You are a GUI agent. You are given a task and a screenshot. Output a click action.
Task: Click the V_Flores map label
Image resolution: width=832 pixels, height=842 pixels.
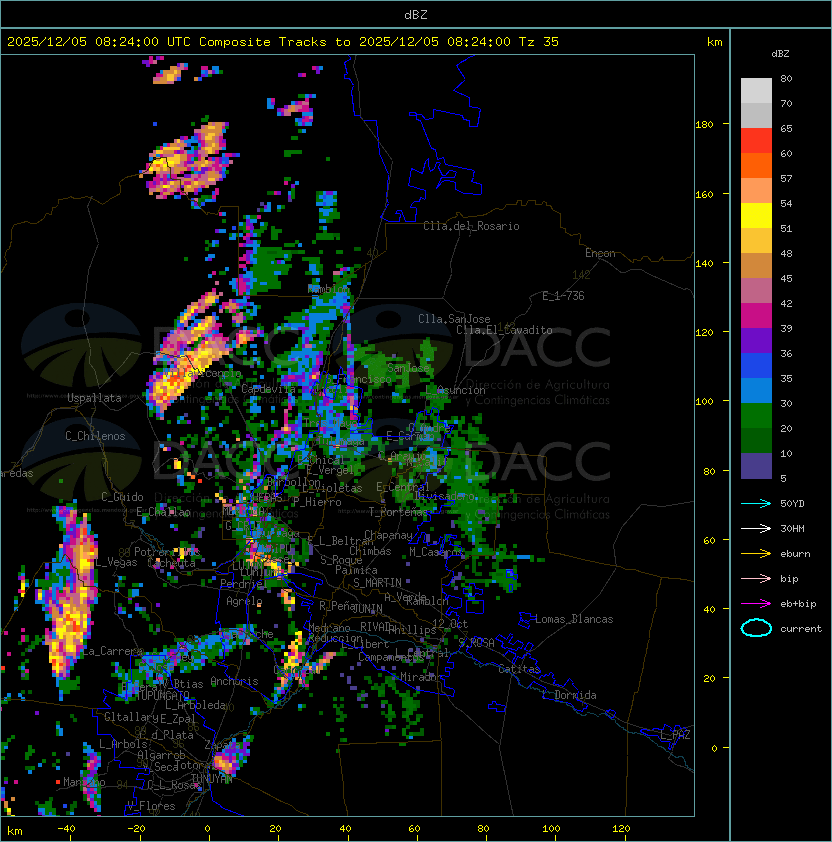(x=151, y=806)
